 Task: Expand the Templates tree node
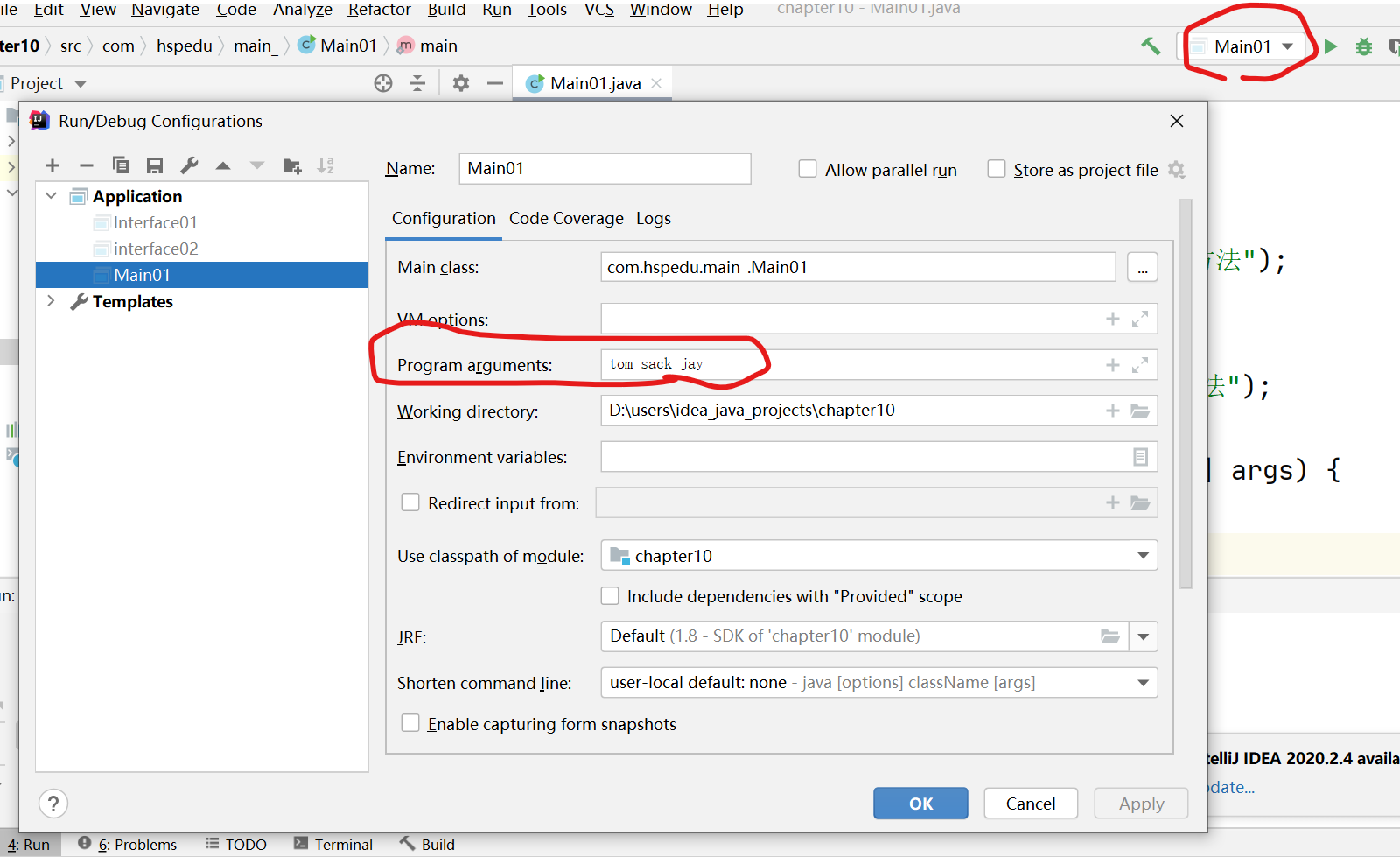click(51, 301)
